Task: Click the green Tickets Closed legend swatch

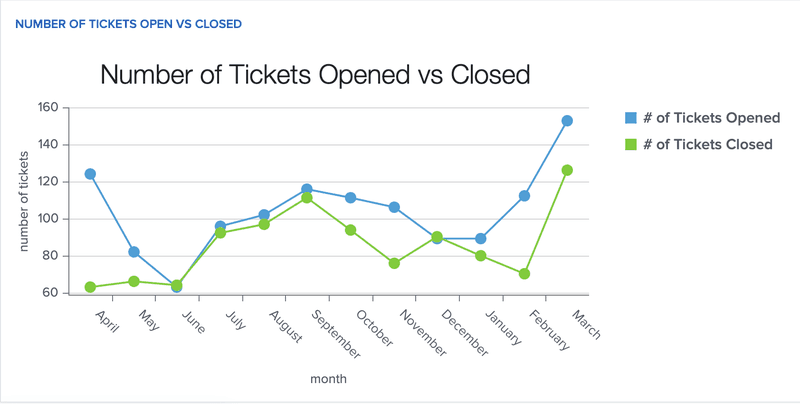Action: pyautogui.click(x=631, y=144)
